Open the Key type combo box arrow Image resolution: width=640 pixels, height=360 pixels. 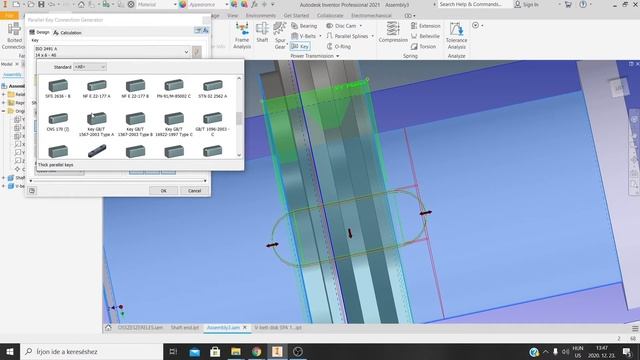pos(186,52)
